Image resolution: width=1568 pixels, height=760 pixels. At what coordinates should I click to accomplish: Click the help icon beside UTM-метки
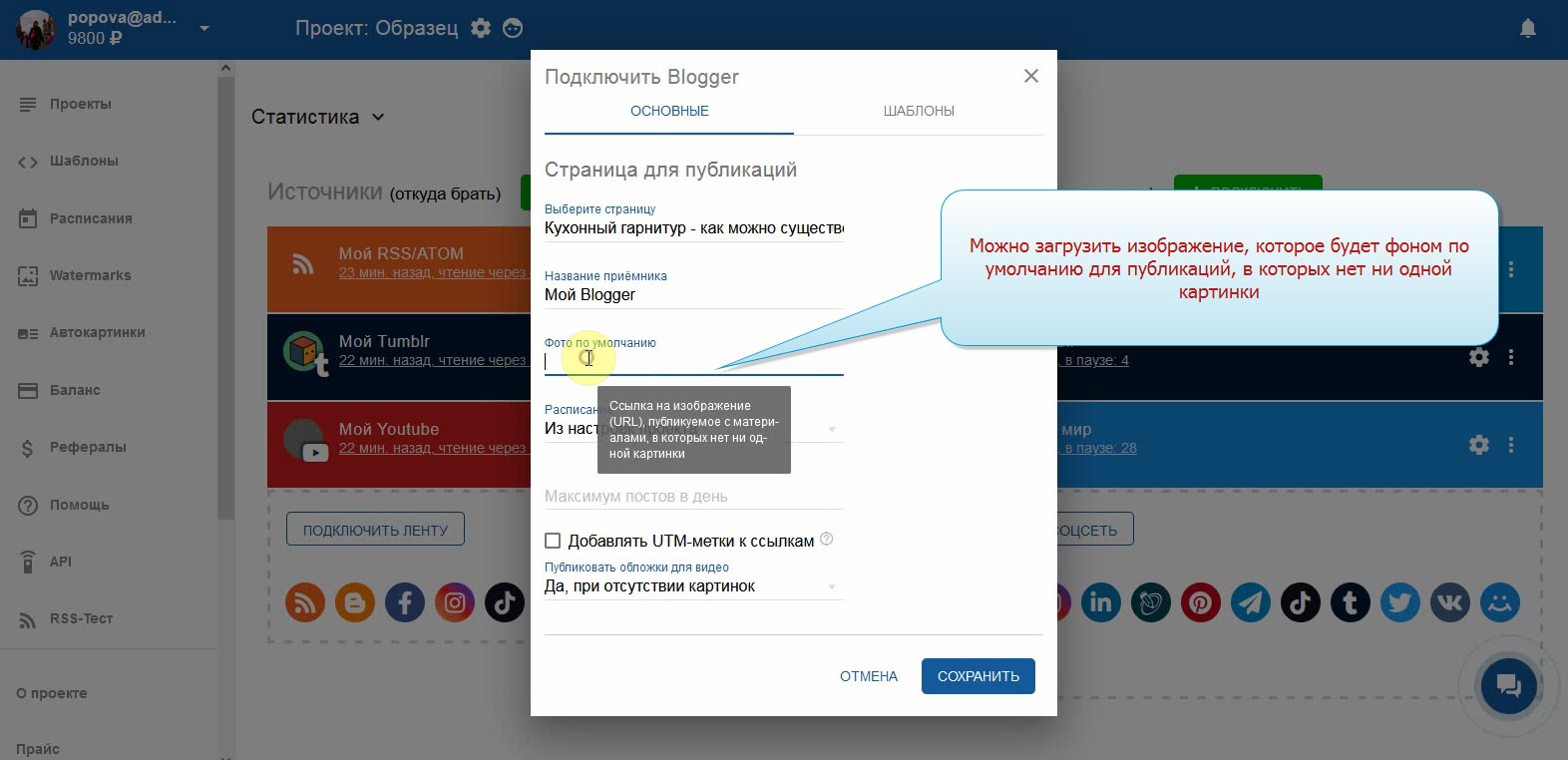[x=826, y=540]
